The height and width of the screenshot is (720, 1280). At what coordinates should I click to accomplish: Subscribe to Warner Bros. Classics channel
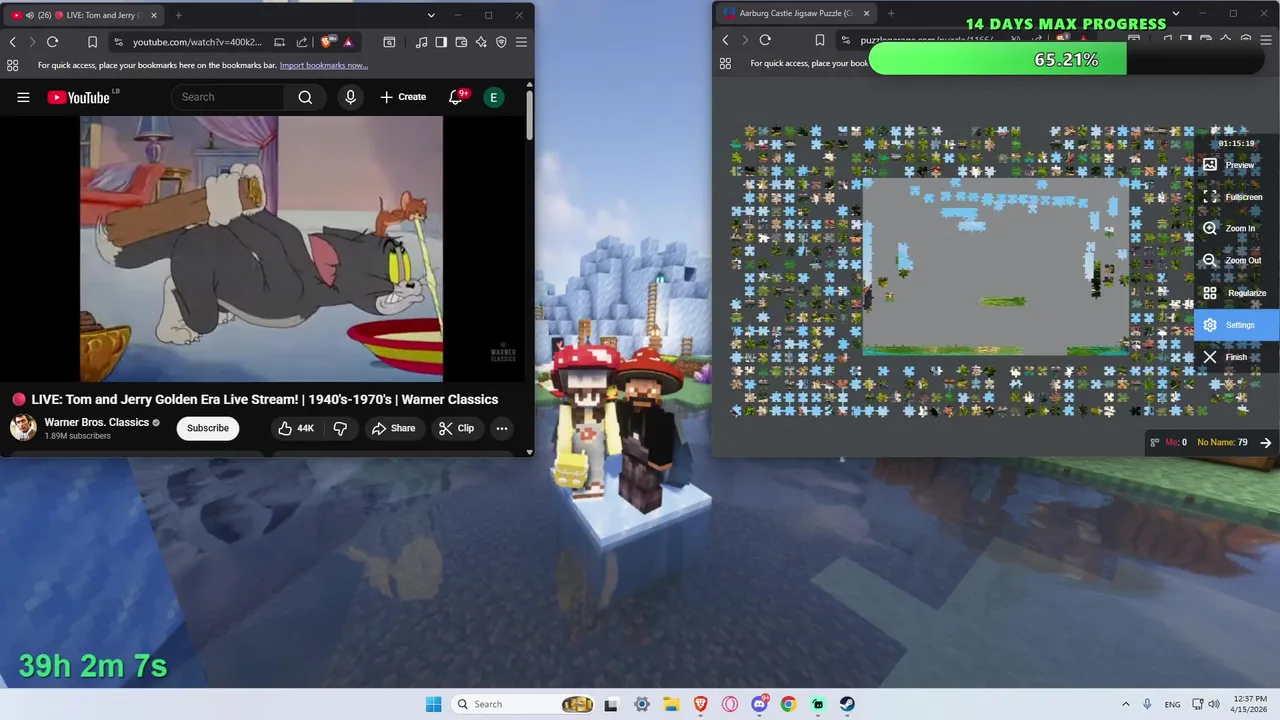coord(208,428)
